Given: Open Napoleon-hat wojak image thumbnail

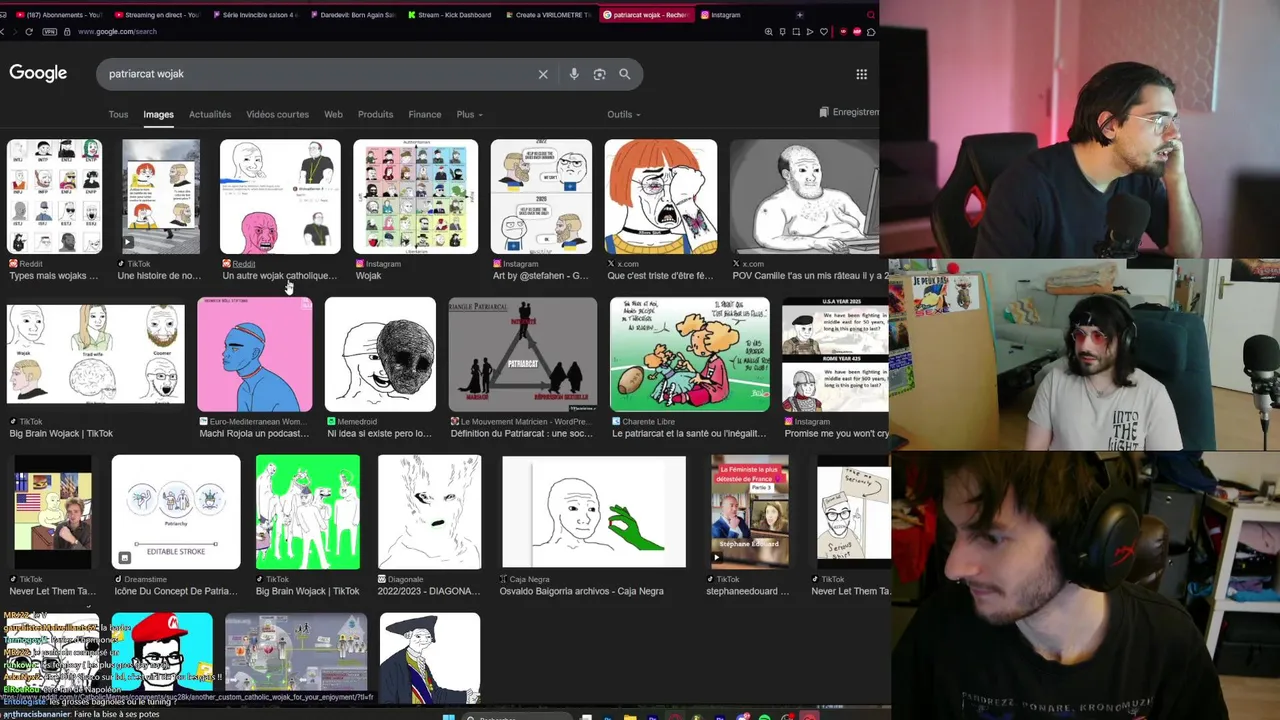Looking at the screenshot, I should pyautogui.click(x=430, y=659).
